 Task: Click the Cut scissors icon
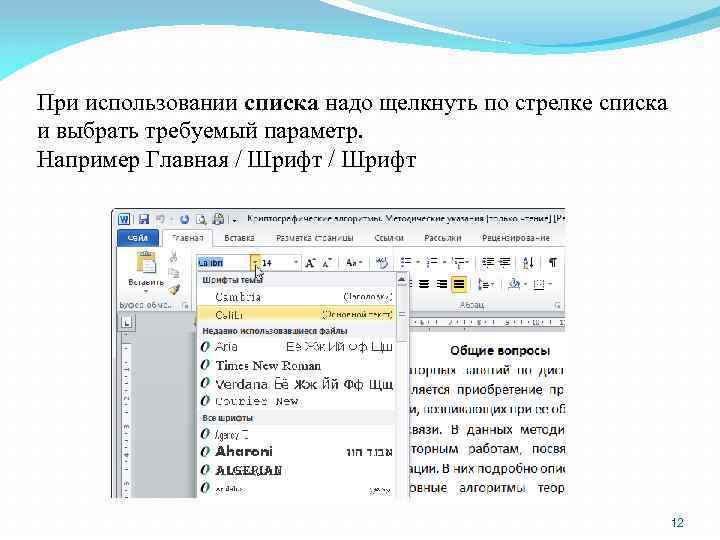tap(174, 256)
